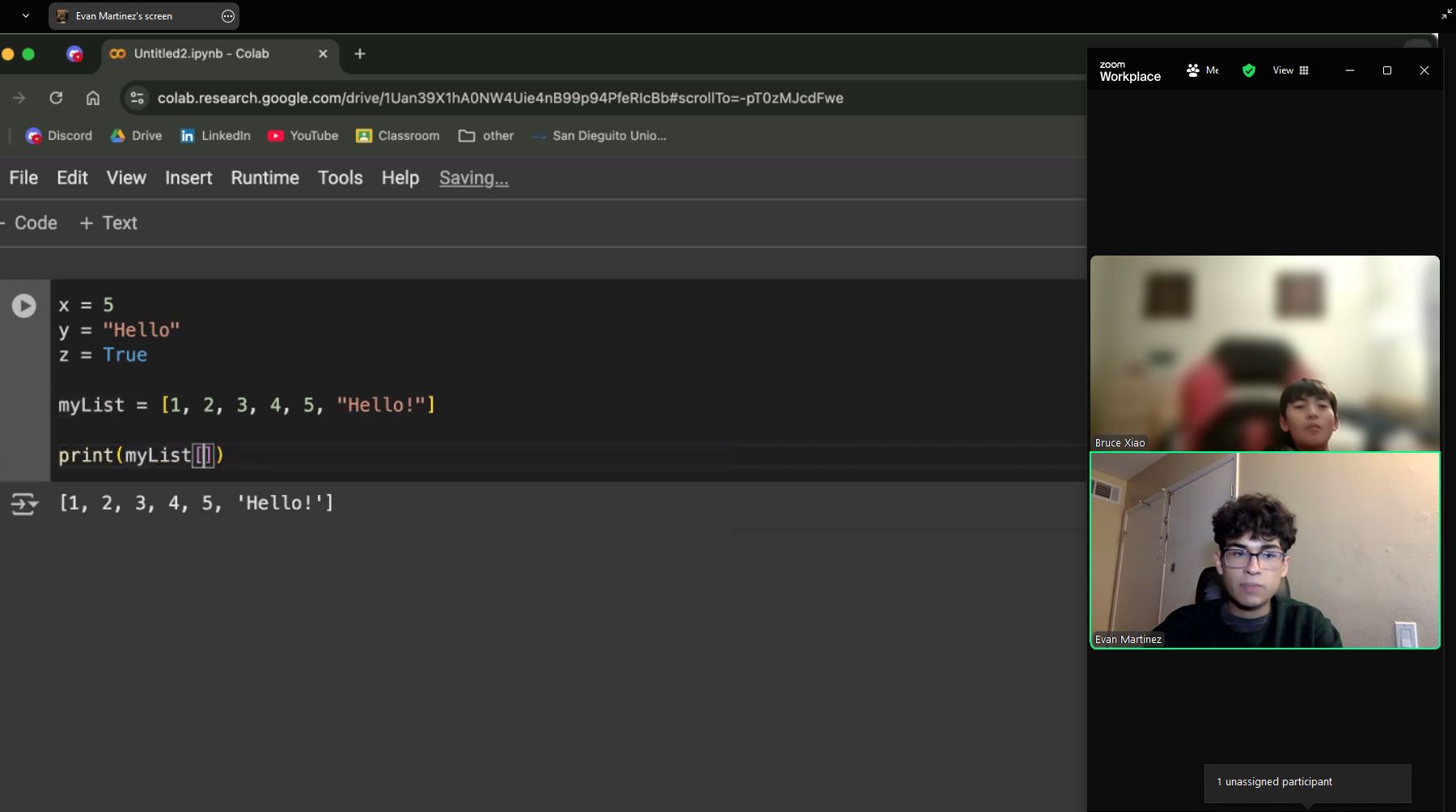
Task: Open the LinkedIn bookmark
Action: click(x=215, y=136)
